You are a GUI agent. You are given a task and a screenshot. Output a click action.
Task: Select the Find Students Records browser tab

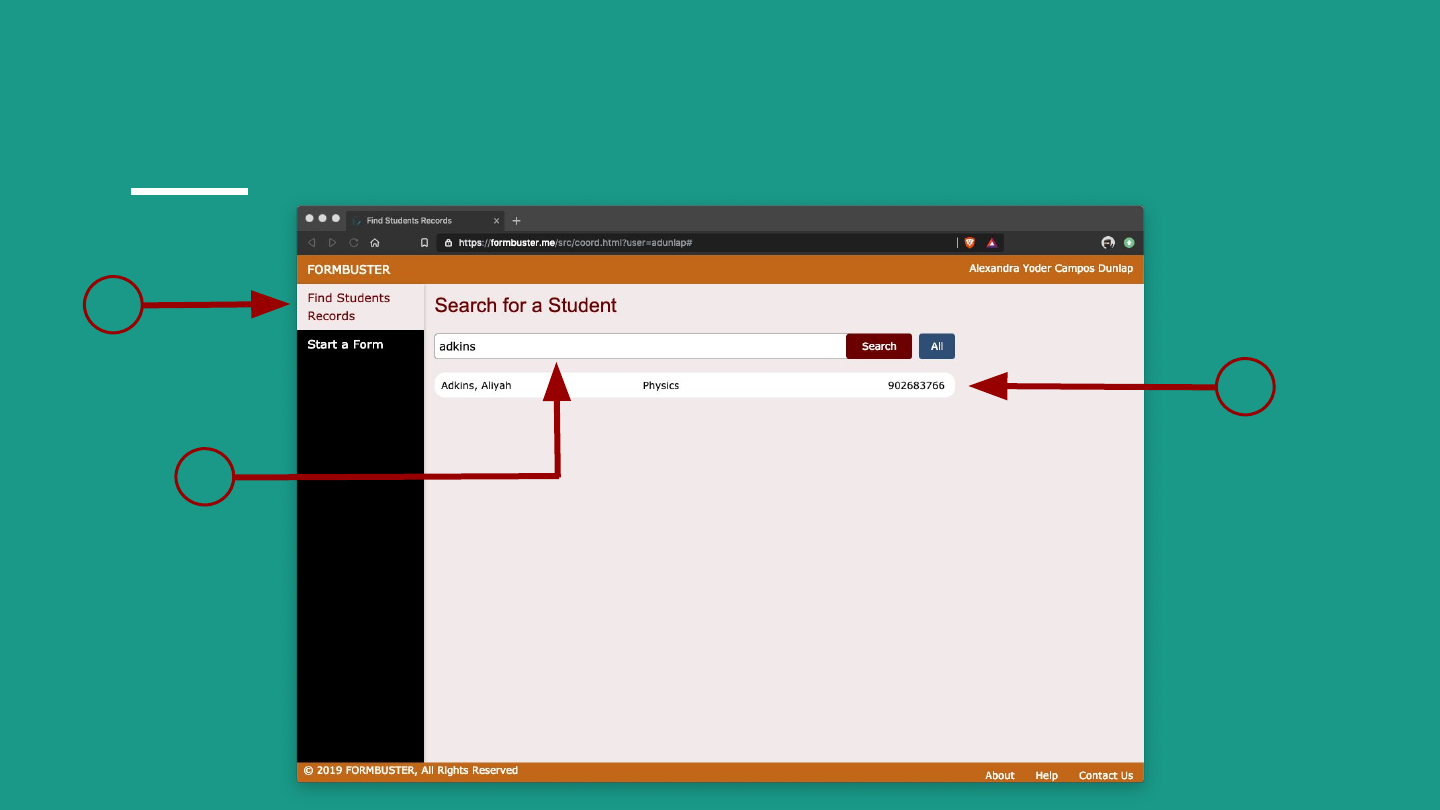(425, 221)
